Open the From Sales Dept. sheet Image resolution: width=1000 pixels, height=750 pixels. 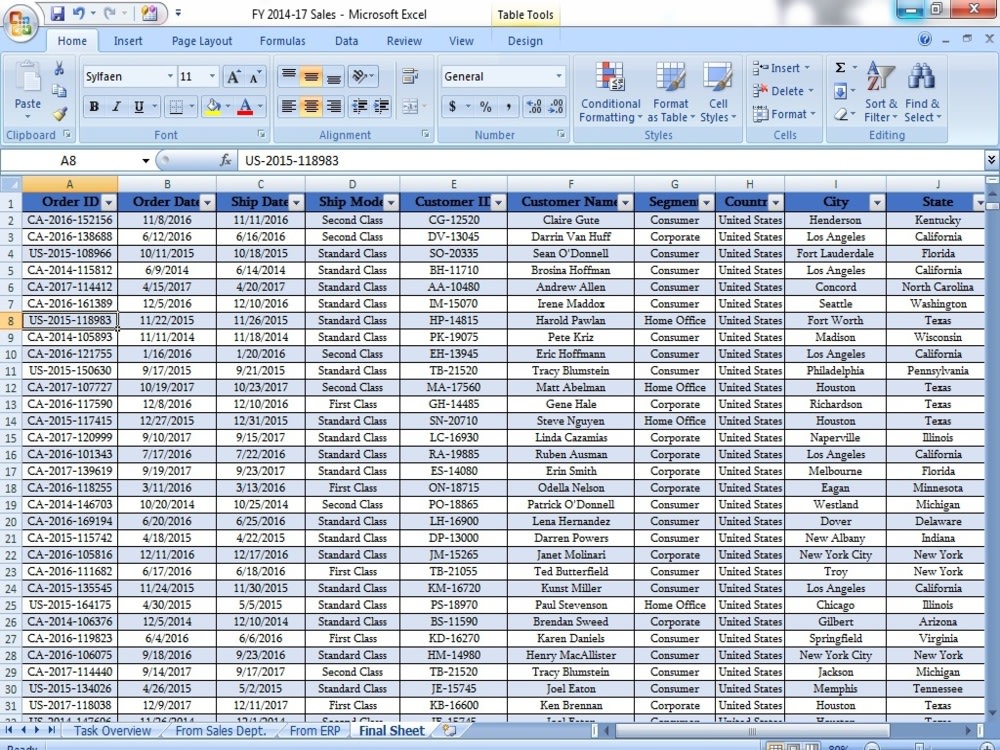coord(220,731)
